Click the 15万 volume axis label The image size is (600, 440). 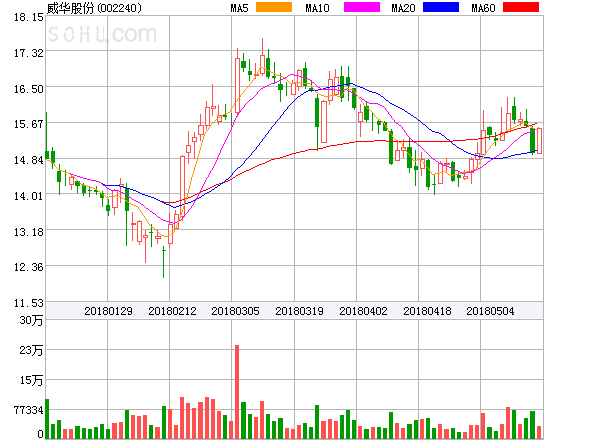31,380
